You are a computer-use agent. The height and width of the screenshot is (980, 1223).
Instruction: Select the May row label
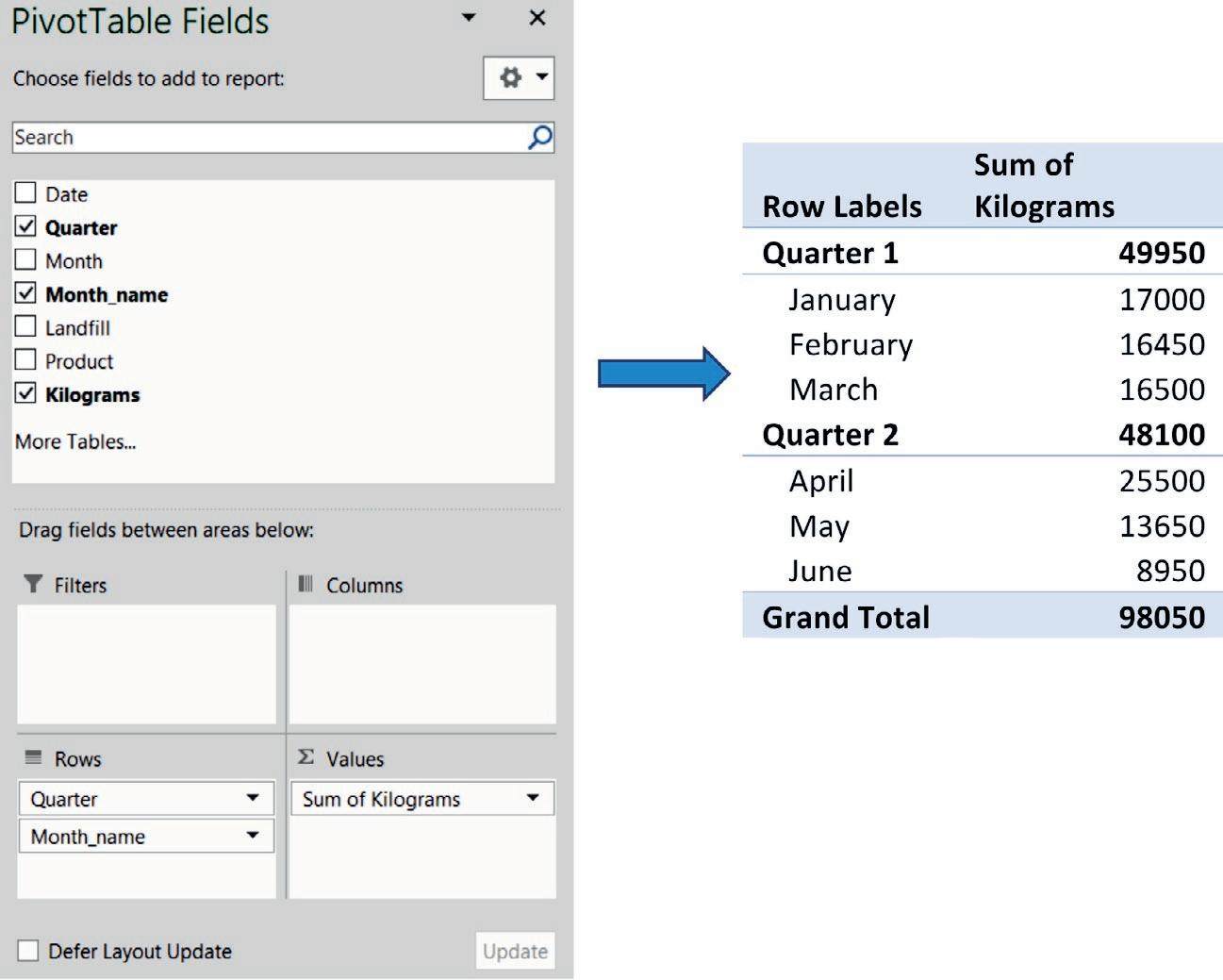pos(819,526)
